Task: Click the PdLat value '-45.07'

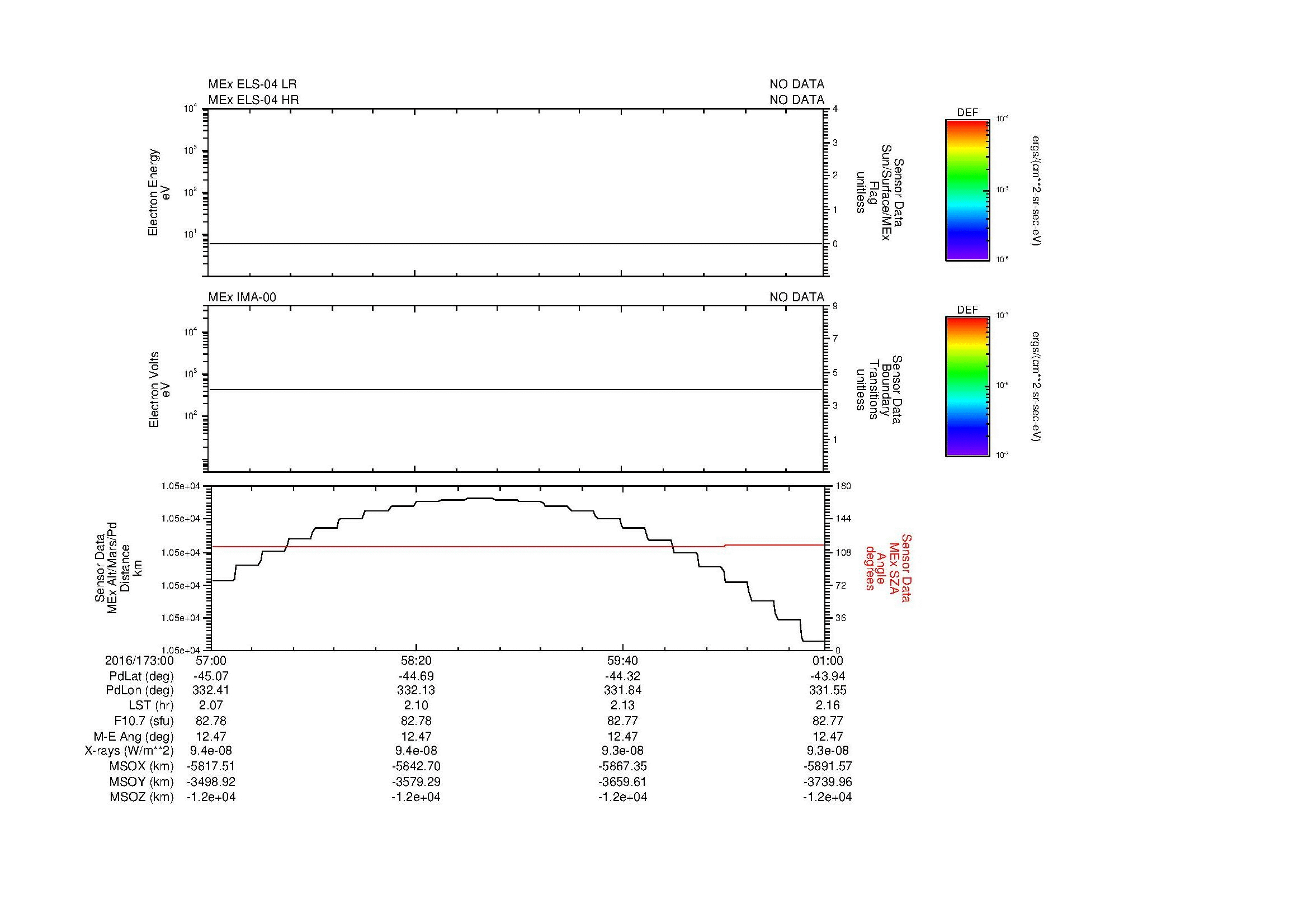Action: (x=211, y=676)
